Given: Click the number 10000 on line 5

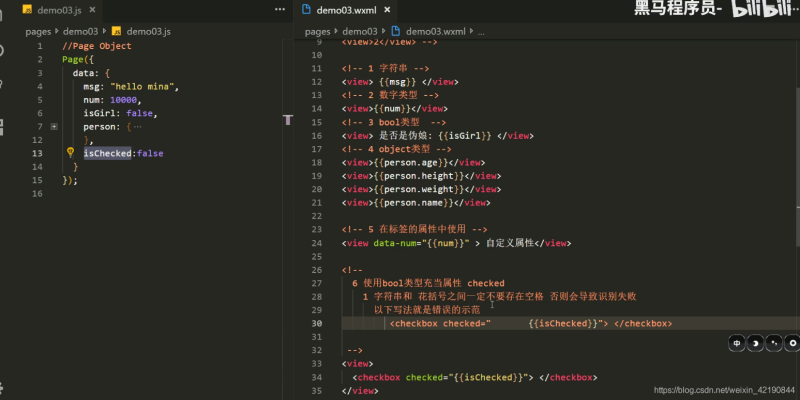Looking at the screenshot, I should tap(123, 100).
